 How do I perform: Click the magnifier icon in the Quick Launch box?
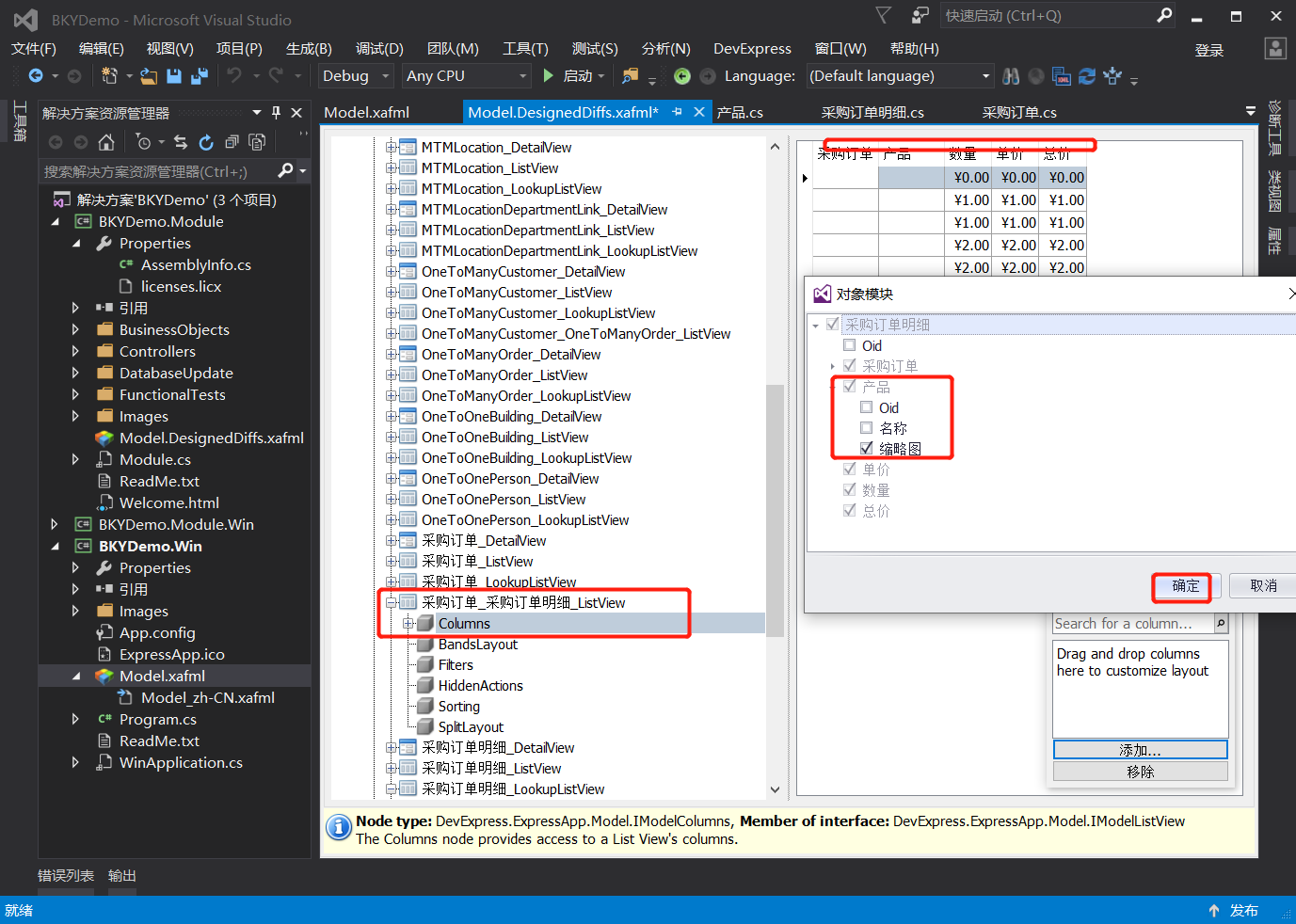click(1164, 15)
